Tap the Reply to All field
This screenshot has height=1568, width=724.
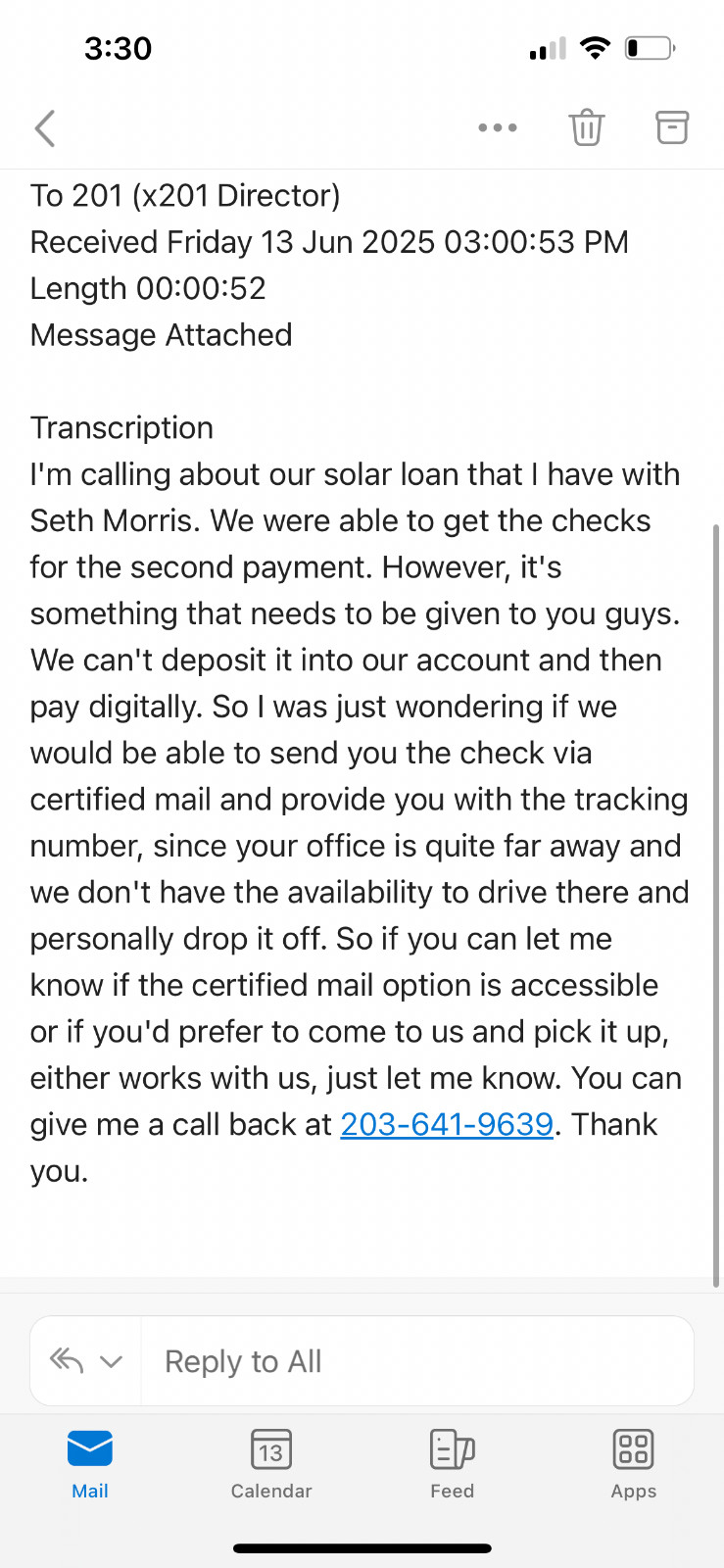(x=418, y=1361)
